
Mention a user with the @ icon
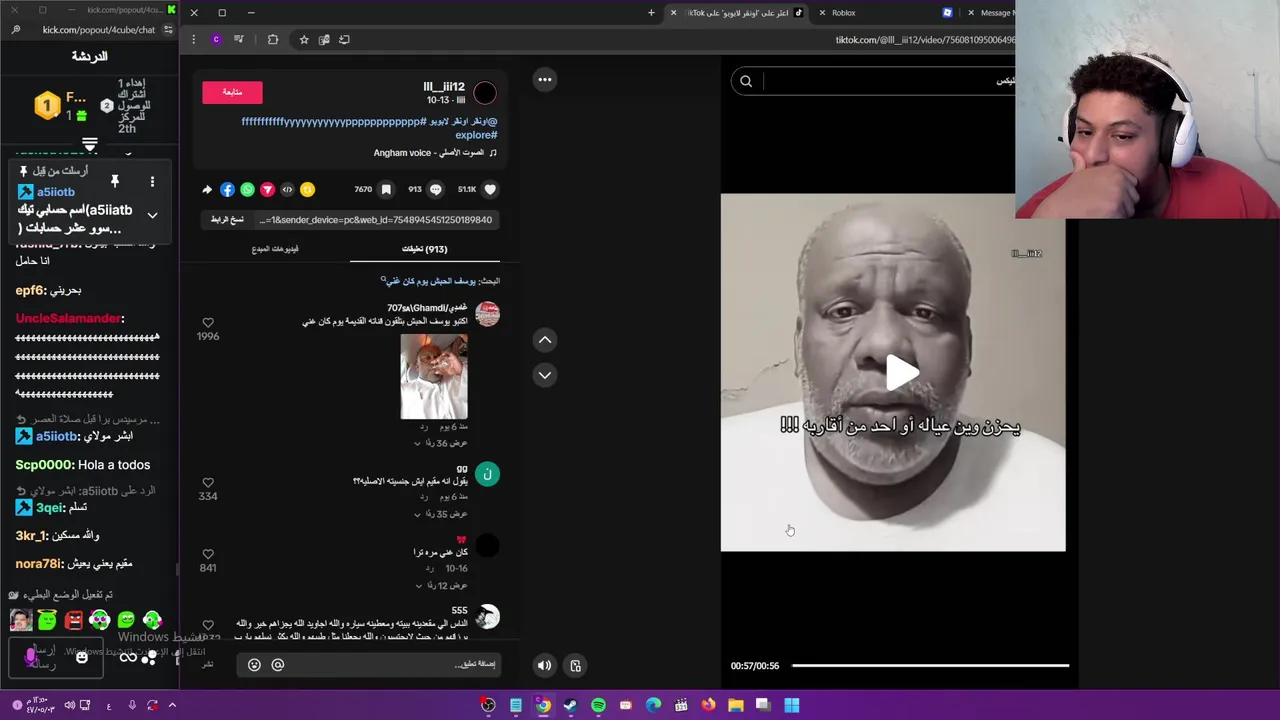click(x=278, y=664)
